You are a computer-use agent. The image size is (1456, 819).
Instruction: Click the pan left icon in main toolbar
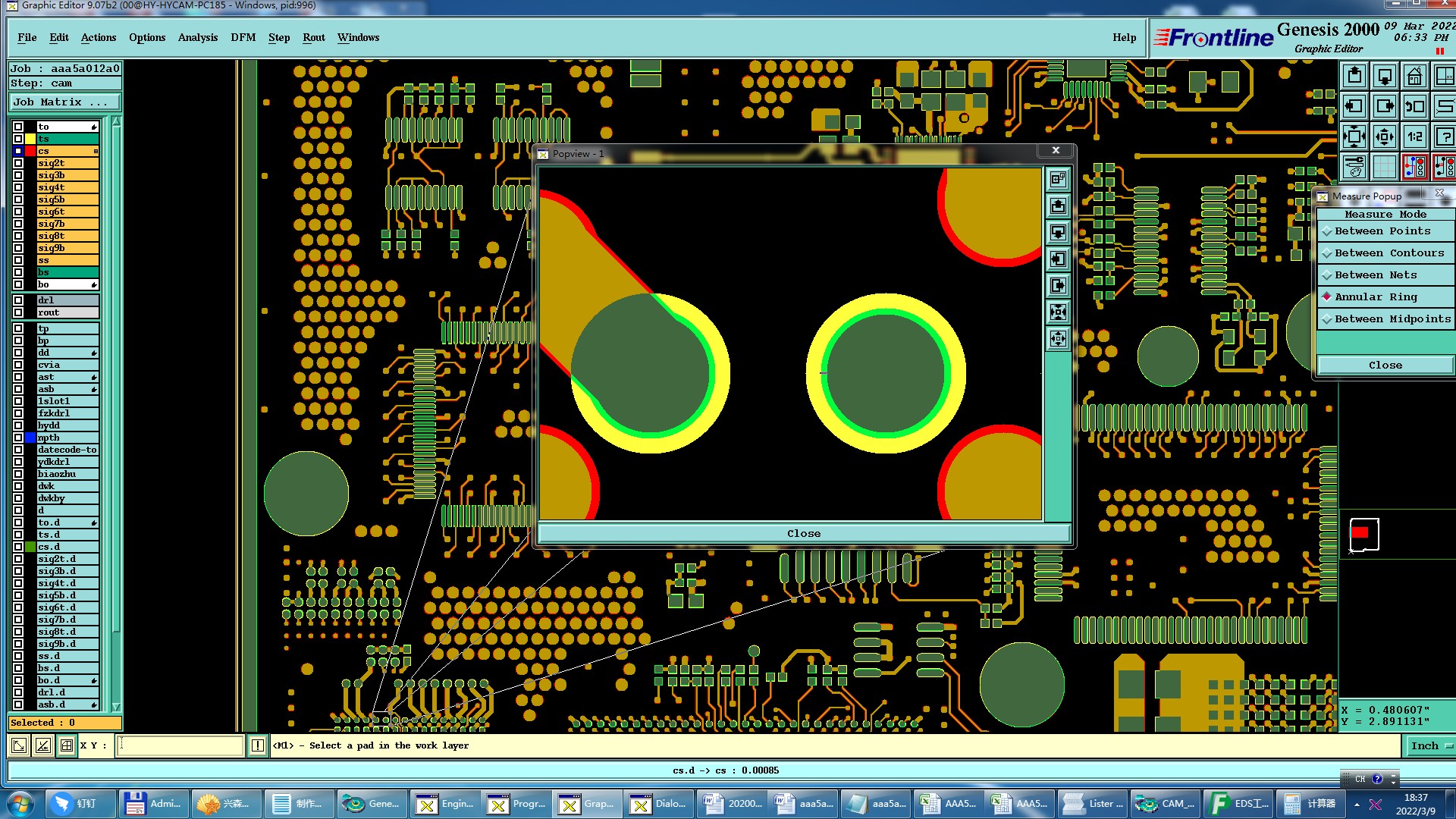click(x=1354, y=106)
